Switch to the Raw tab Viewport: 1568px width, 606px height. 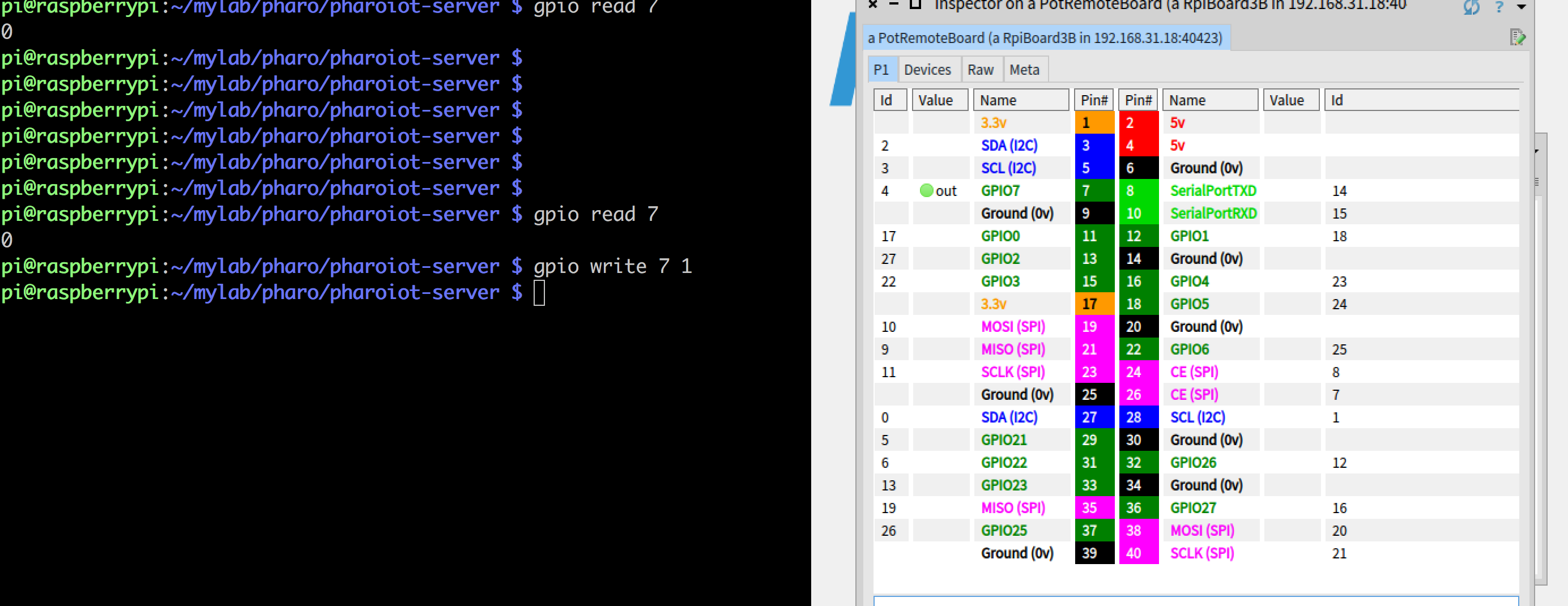point(981,70)
